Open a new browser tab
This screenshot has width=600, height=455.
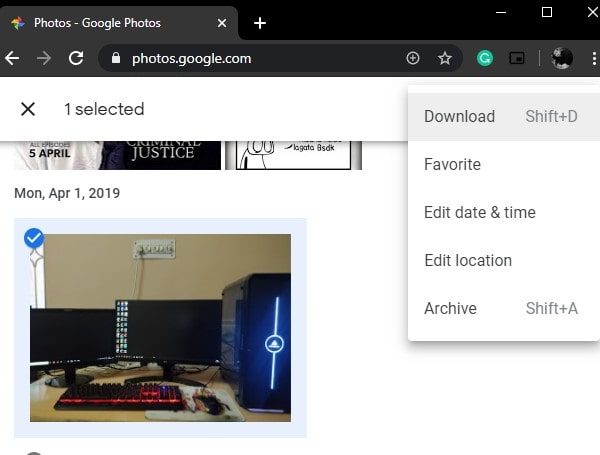(260, 23)
